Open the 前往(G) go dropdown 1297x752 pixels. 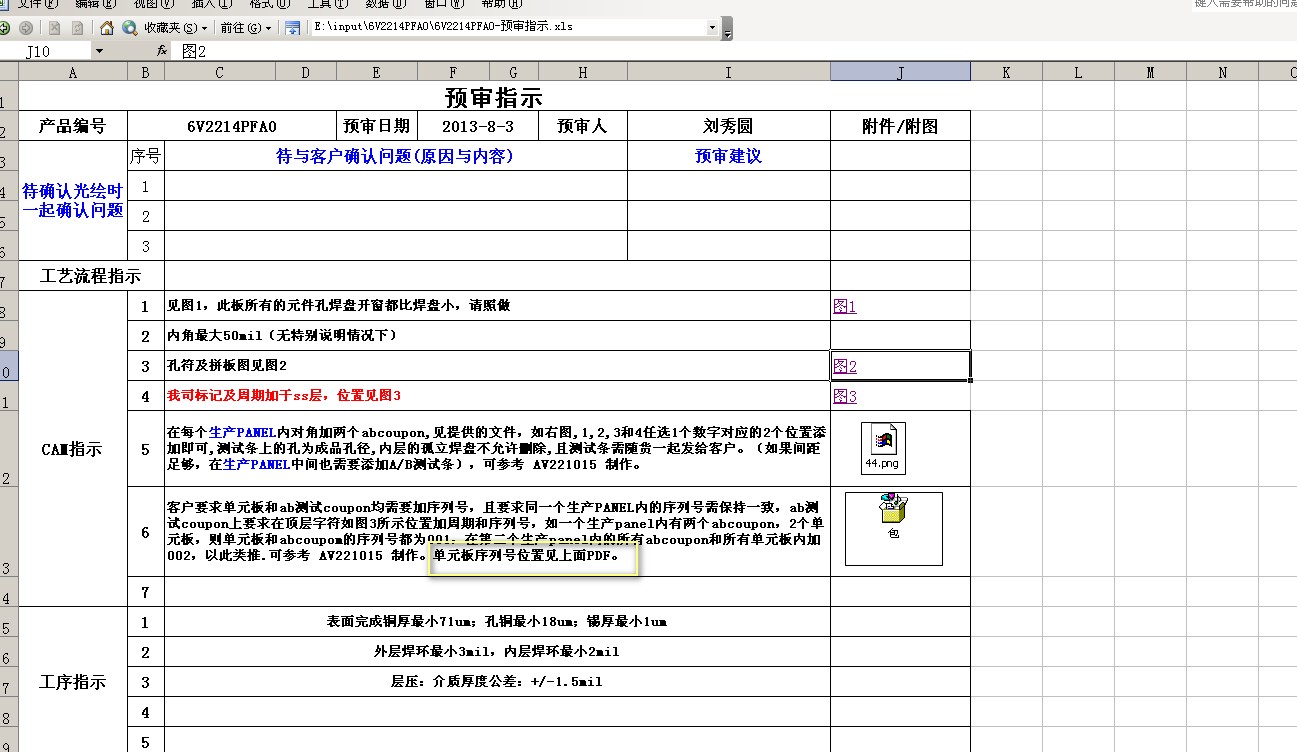point(246,28)
